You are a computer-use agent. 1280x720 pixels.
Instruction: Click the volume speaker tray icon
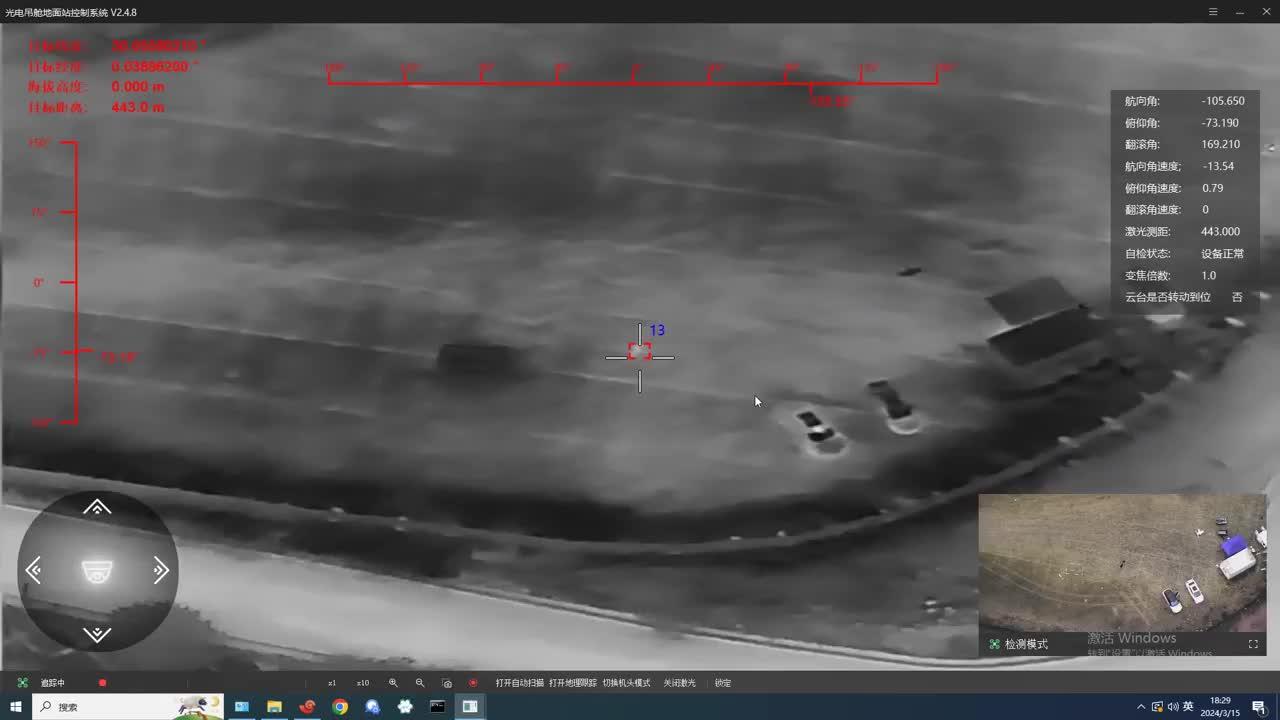click(x=1172, y=707)
